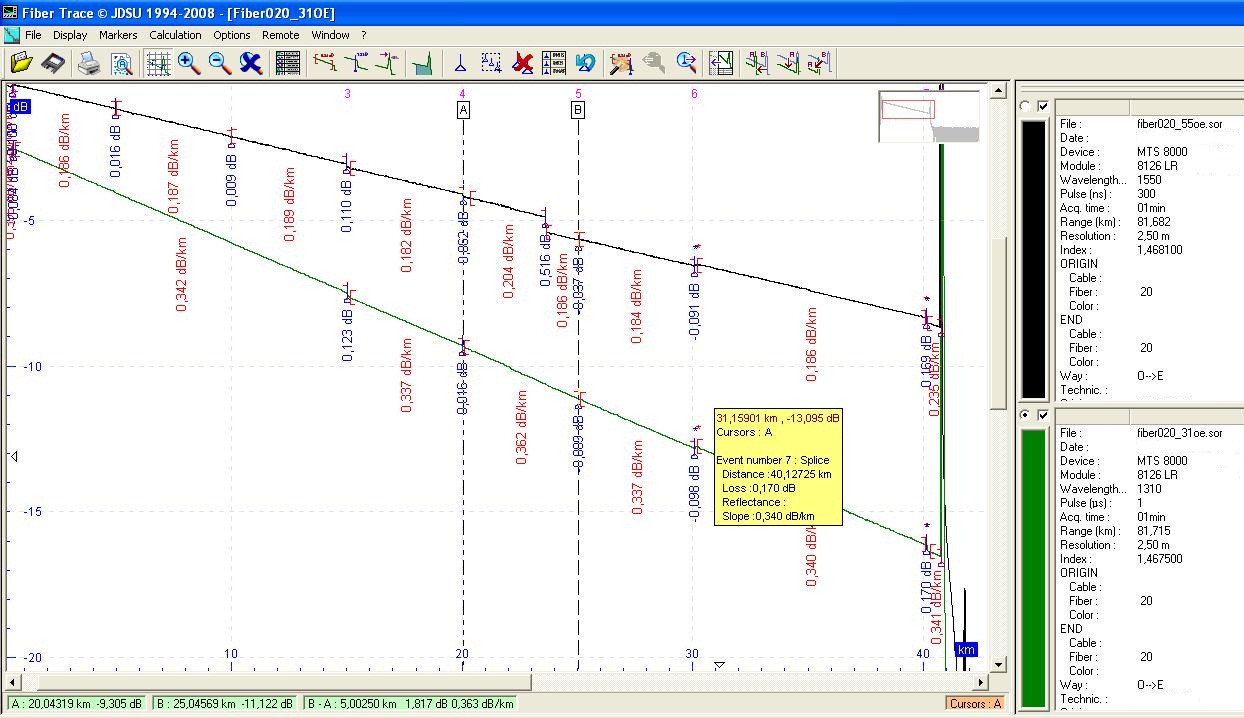Click the open file folder icon
1244x718 pixels.
click(x=21, y=63)
